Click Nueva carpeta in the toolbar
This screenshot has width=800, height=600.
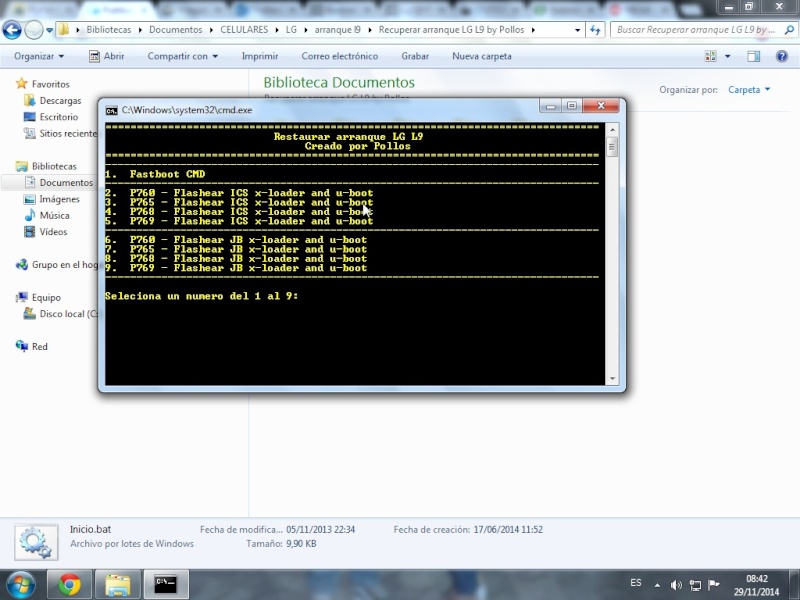[x=482, y=56]
